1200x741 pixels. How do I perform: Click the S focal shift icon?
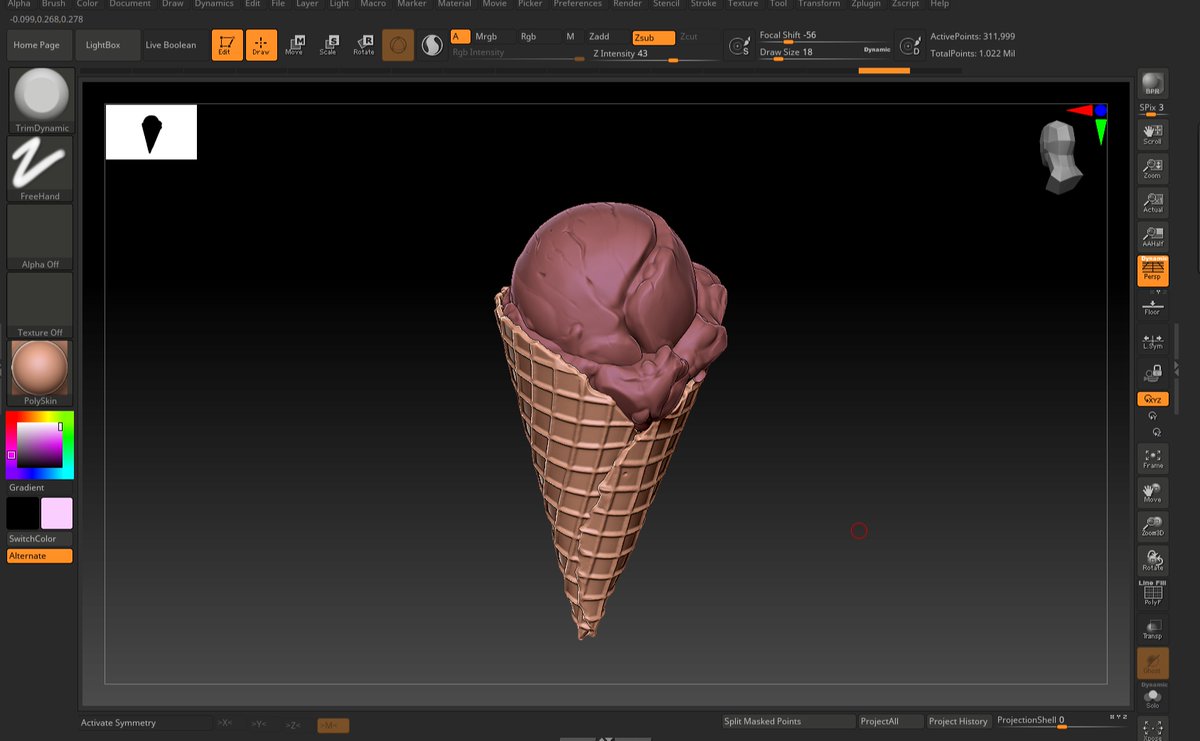point(740,46)
